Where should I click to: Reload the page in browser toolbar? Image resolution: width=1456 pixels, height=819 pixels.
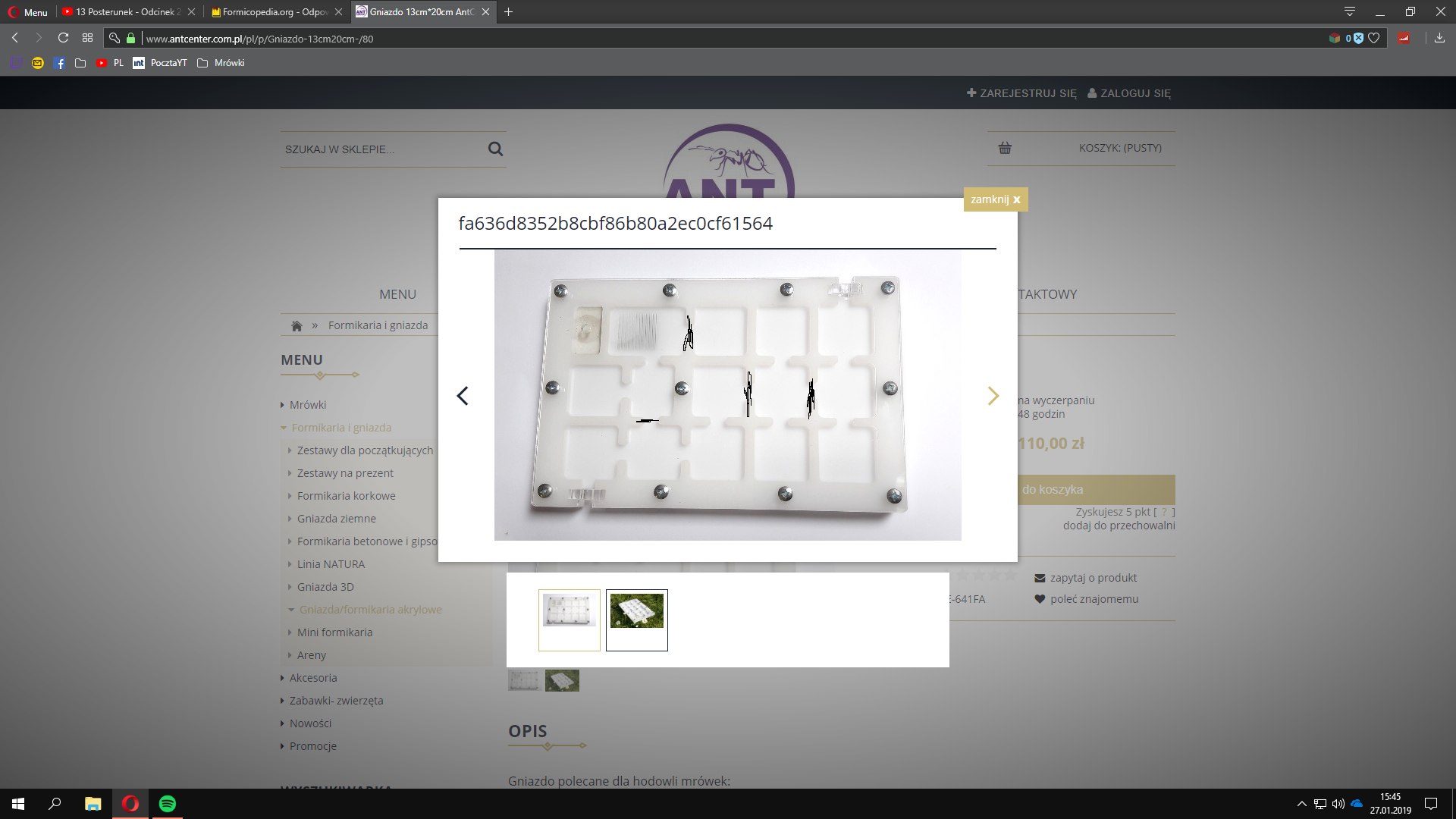[63, 38]
